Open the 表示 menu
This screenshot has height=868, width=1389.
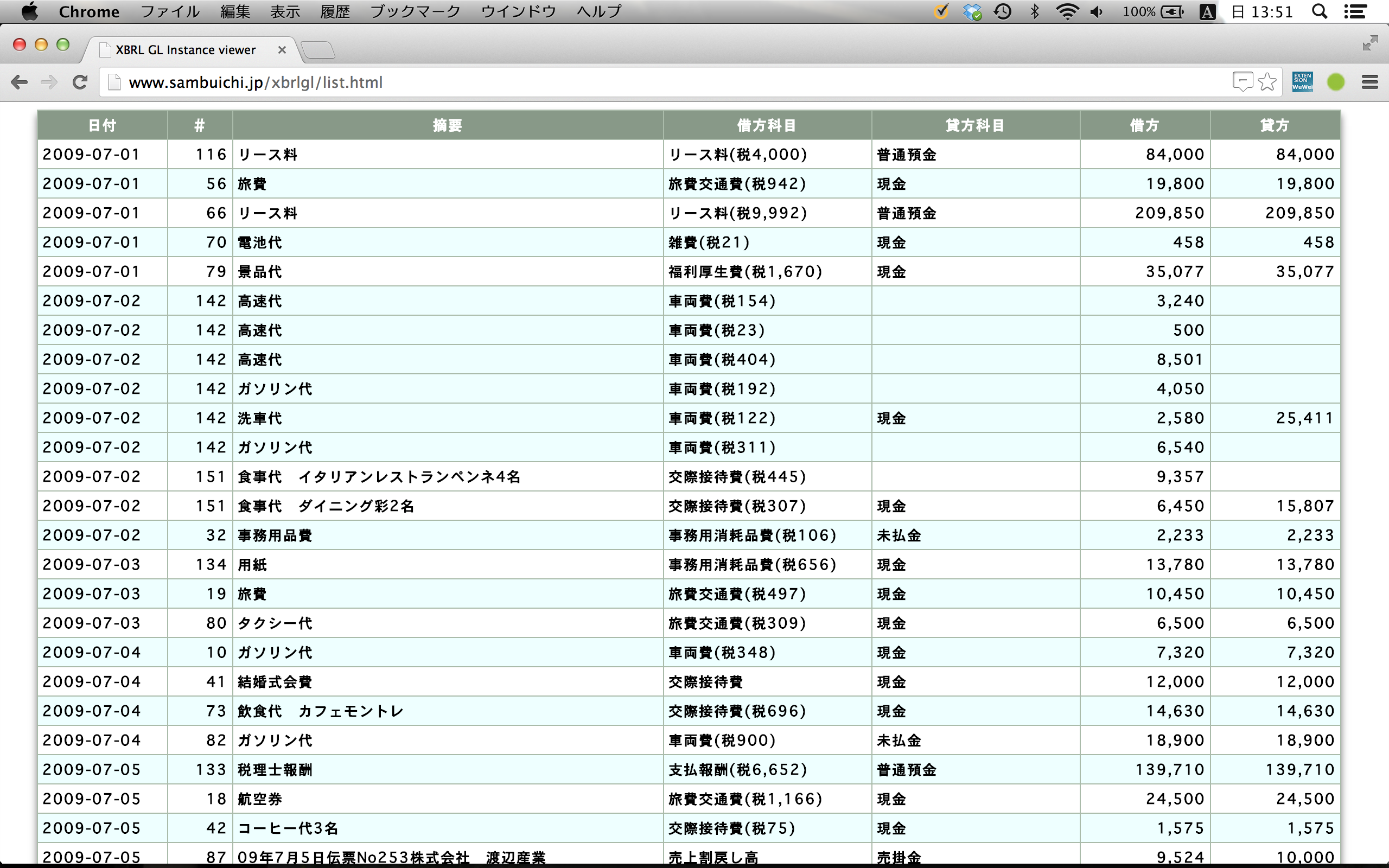(x=285, y=11)
